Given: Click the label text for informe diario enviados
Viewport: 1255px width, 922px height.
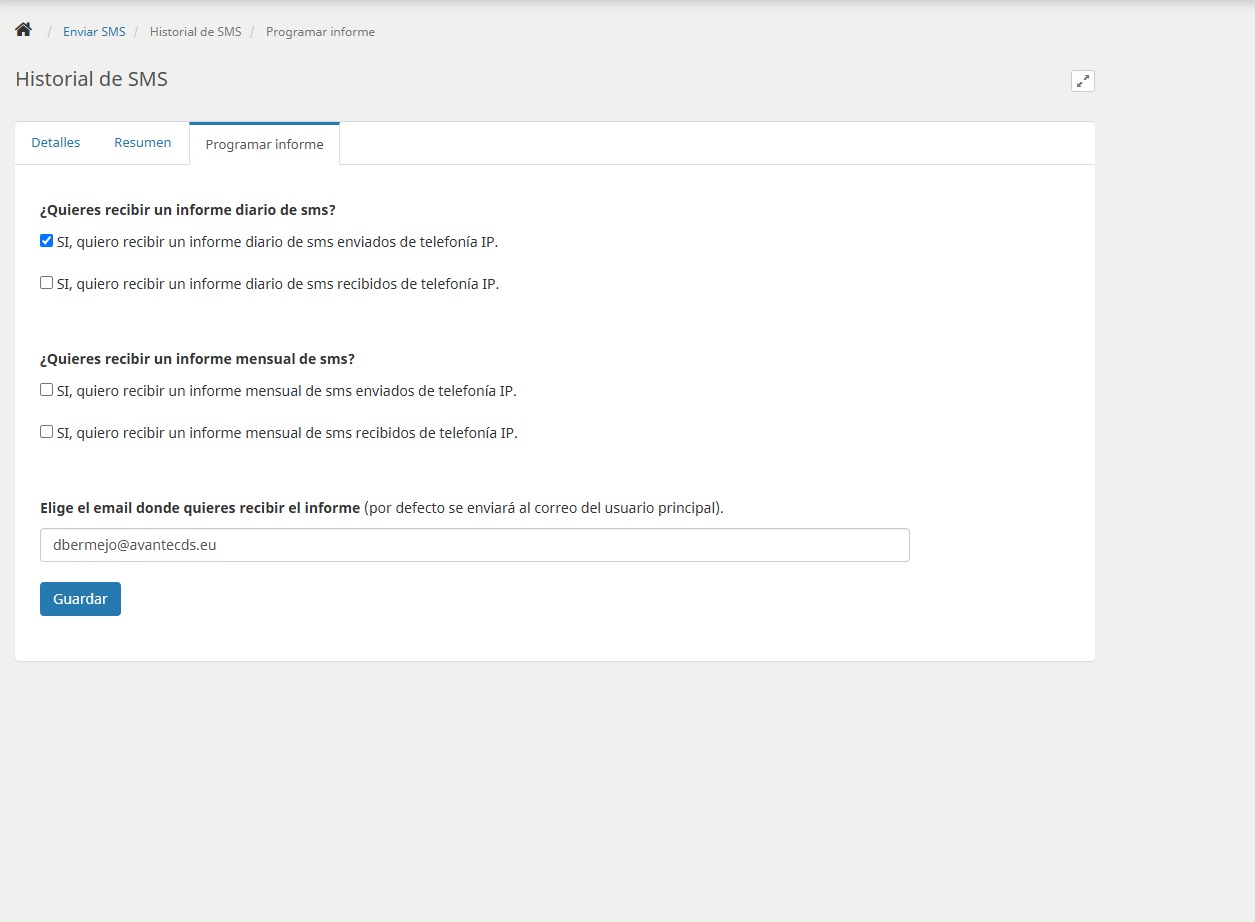Looking at the screenshot, I should [x=277, y=242].
